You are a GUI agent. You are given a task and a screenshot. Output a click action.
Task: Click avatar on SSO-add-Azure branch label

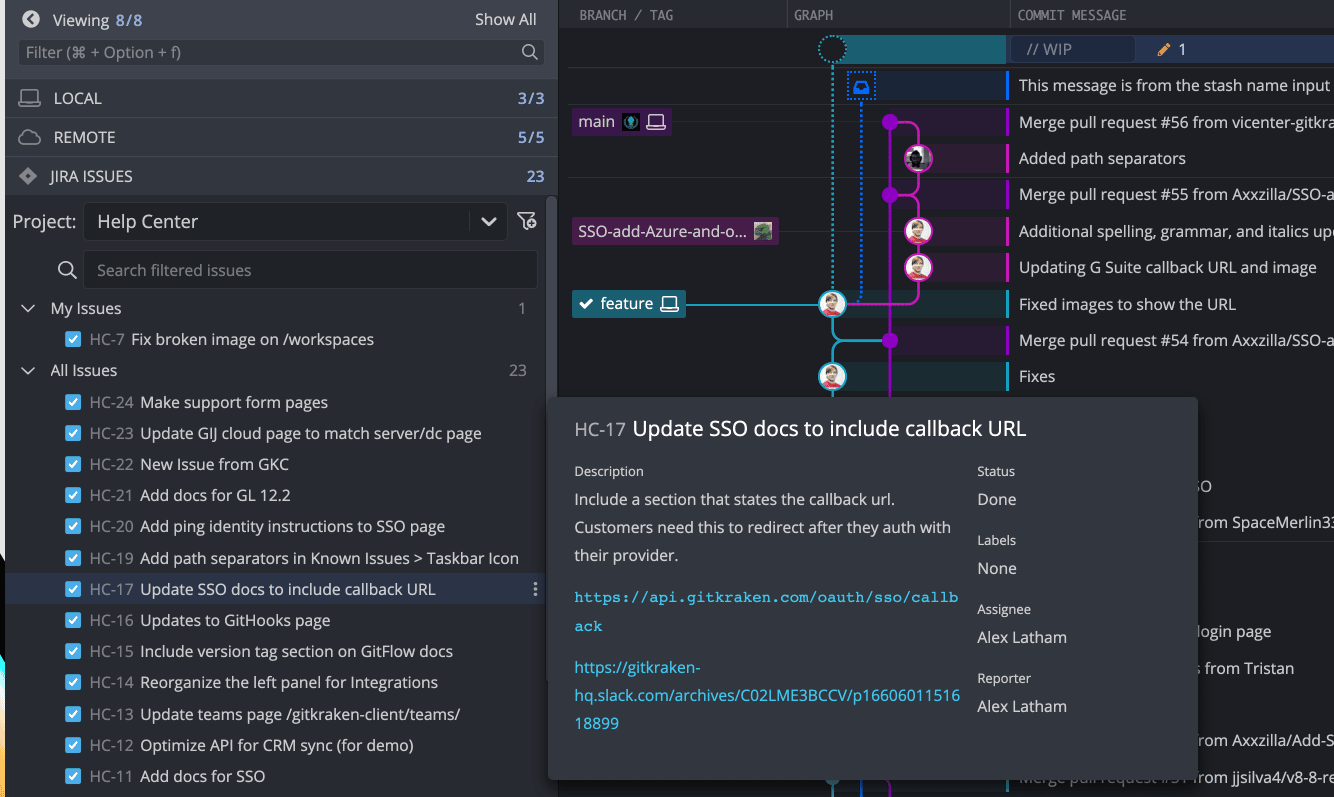[x=763, y=231]
